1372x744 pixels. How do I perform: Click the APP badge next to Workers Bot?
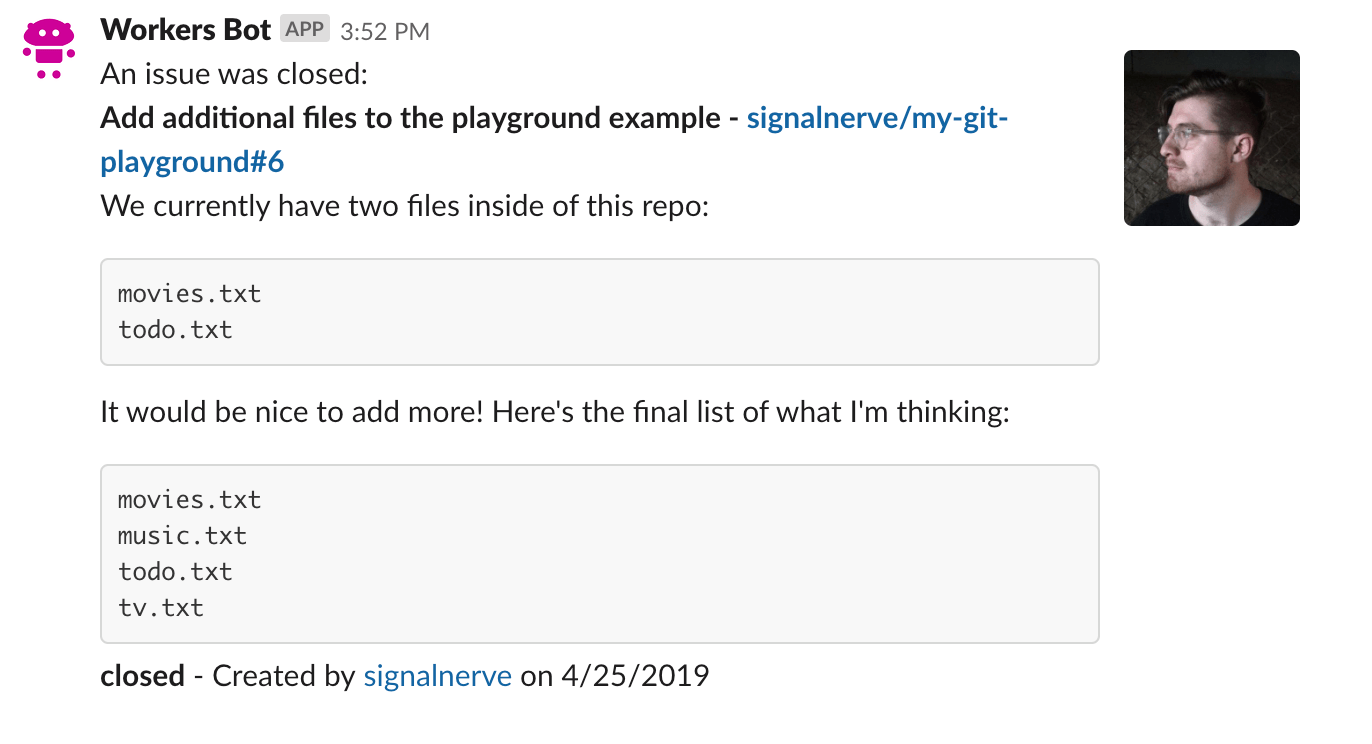[x=302, y=29]
